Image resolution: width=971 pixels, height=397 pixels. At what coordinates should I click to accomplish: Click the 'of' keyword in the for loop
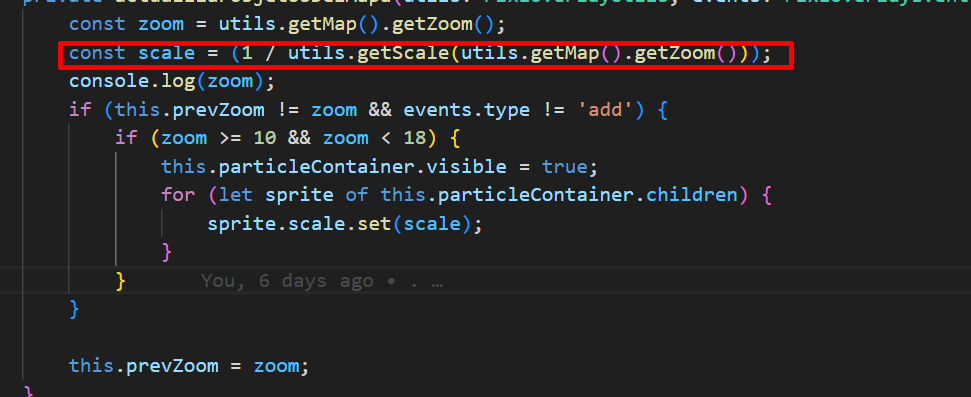(357, 195)
